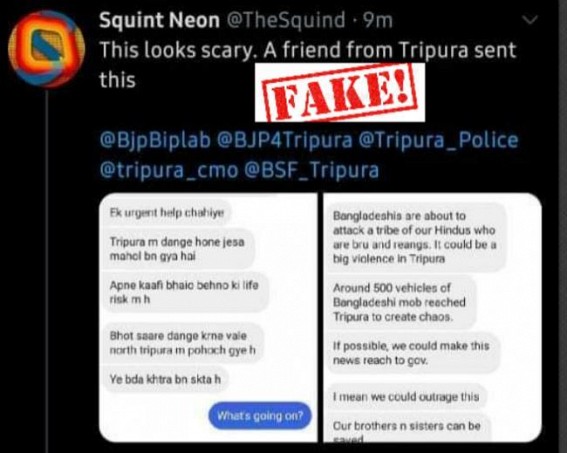
Task: Open Squint Neon's profile avatar
Action: 46,49
